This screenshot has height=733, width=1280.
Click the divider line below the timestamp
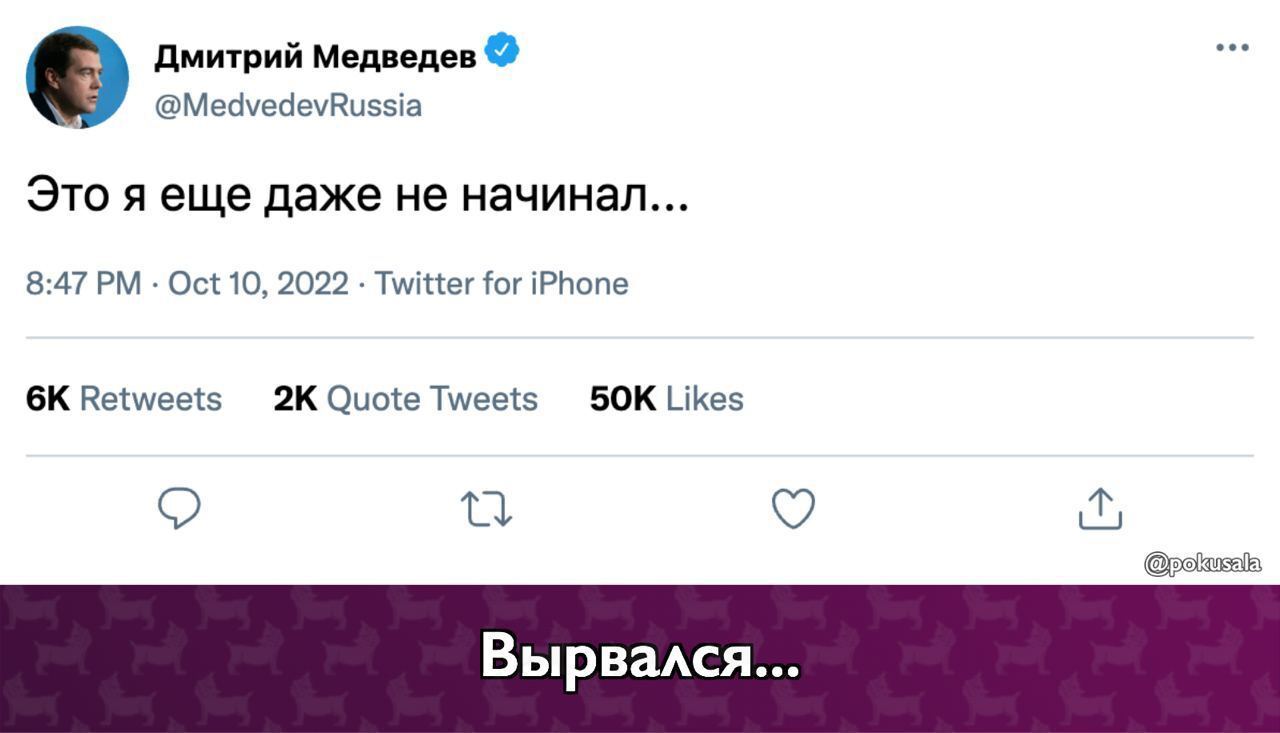[640, 338]
